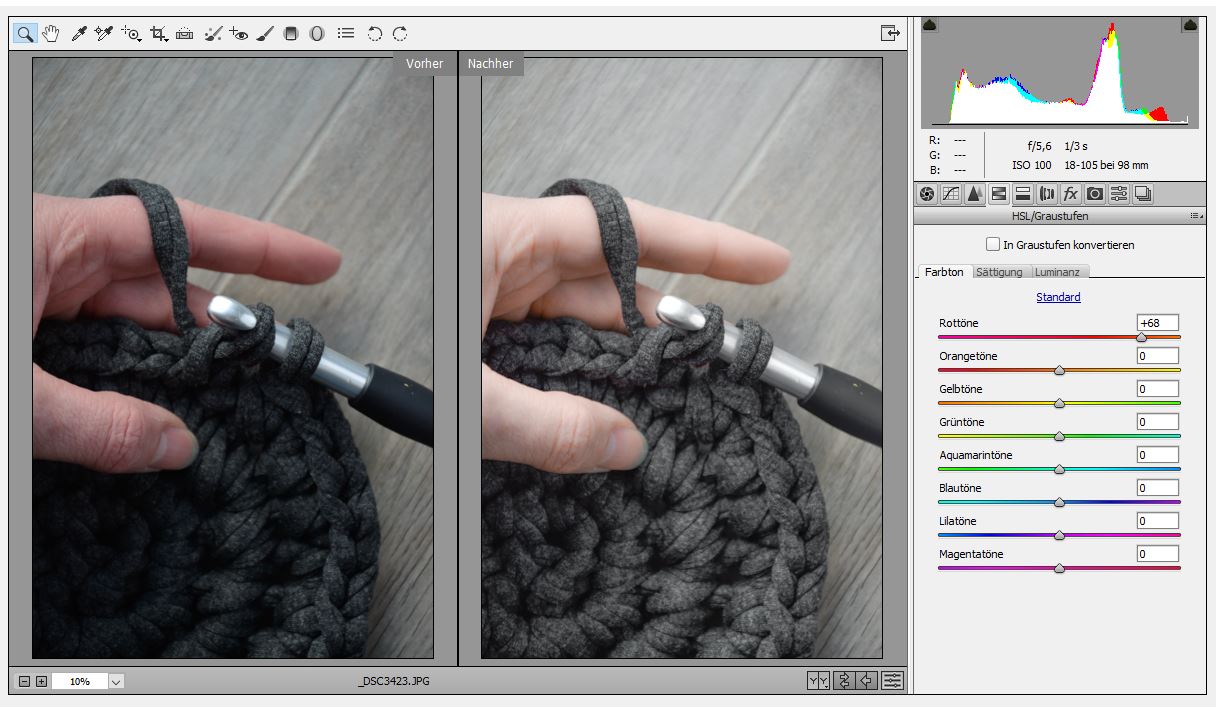Screen dimensions: 1216x707
Task: Open the Split Toning panel
Action: (1023, 194)
